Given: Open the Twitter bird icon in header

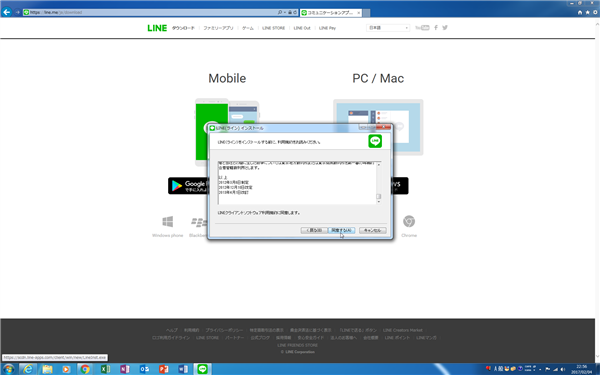Looking at the screenshot, I should coord(445,28).
